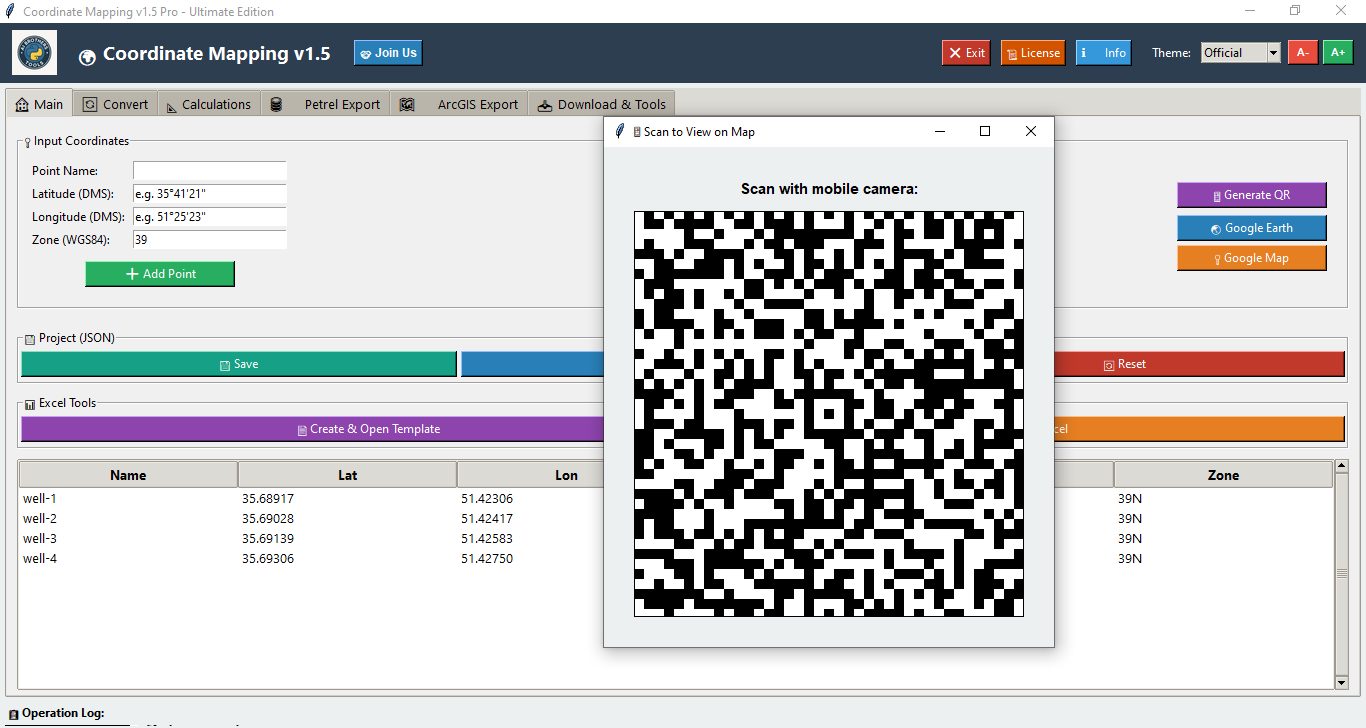Image resolution: width=1366 pixels, height=728 pixels.
Task: Increase font size with A+ button
Action: click(x=1337, y=53)
